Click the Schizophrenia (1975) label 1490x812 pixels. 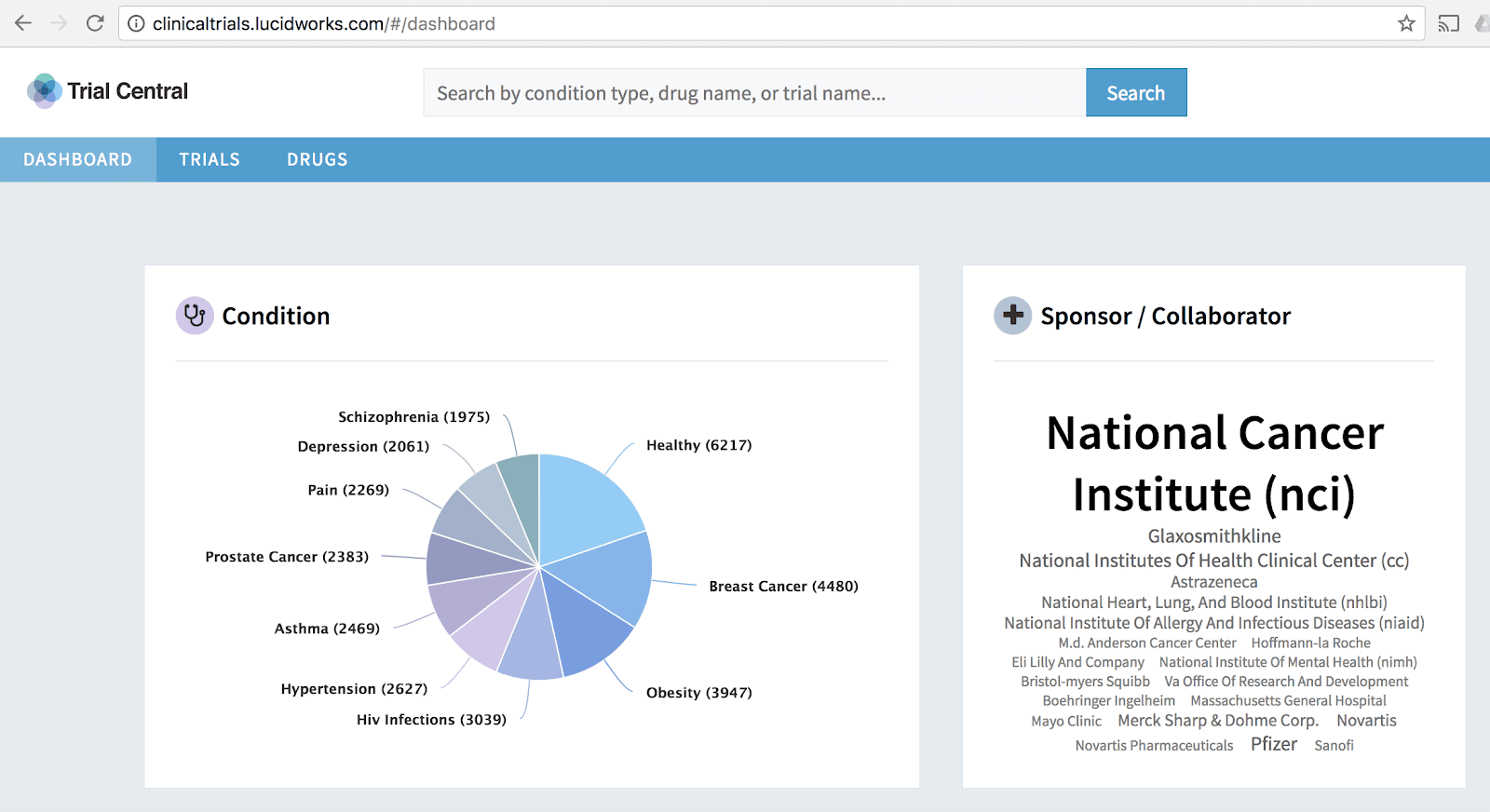(413, 416)
